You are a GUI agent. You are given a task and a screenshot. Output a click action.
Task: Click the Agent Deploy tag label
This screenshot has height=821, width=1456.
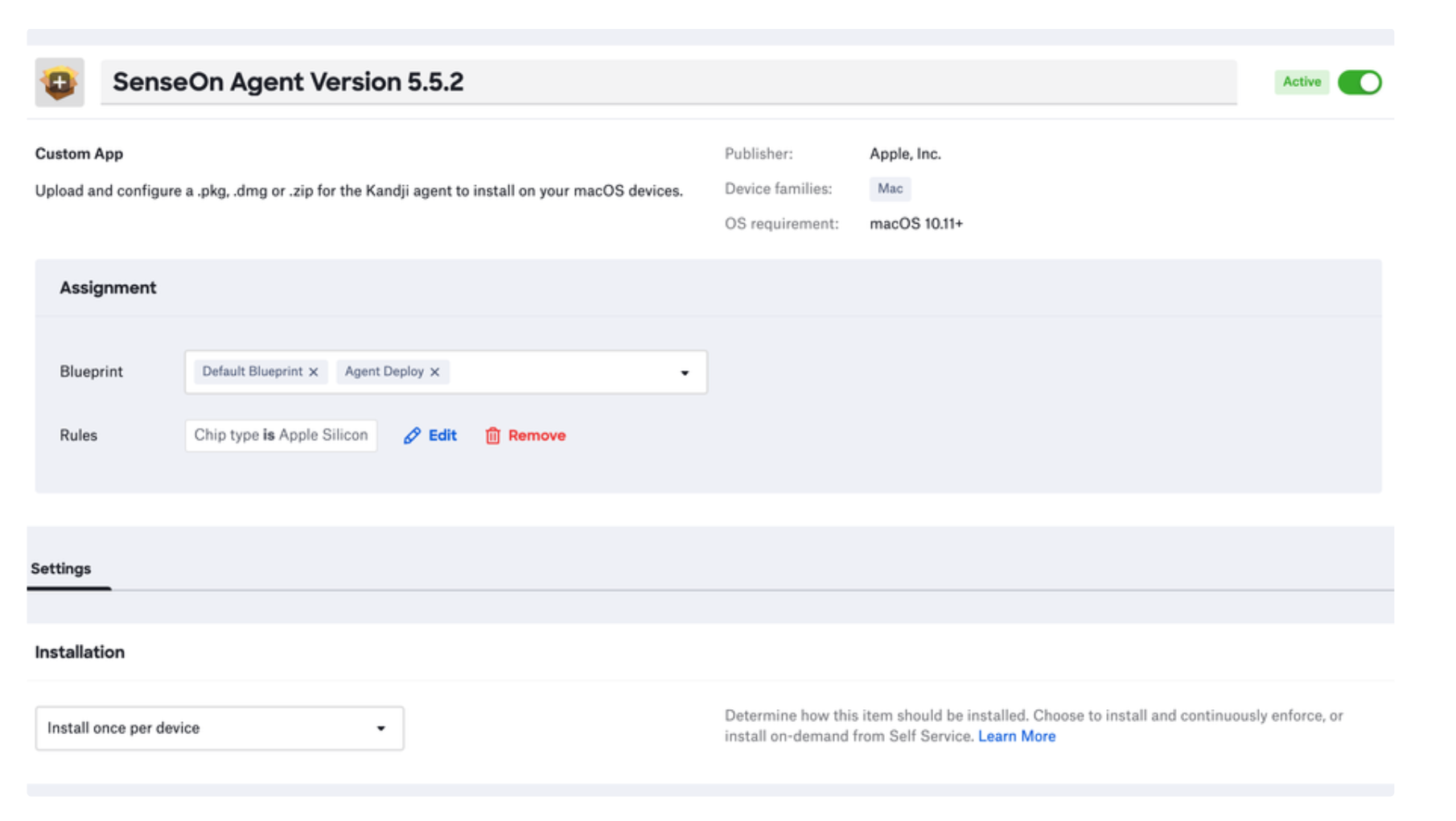click(x=384, y=372)
